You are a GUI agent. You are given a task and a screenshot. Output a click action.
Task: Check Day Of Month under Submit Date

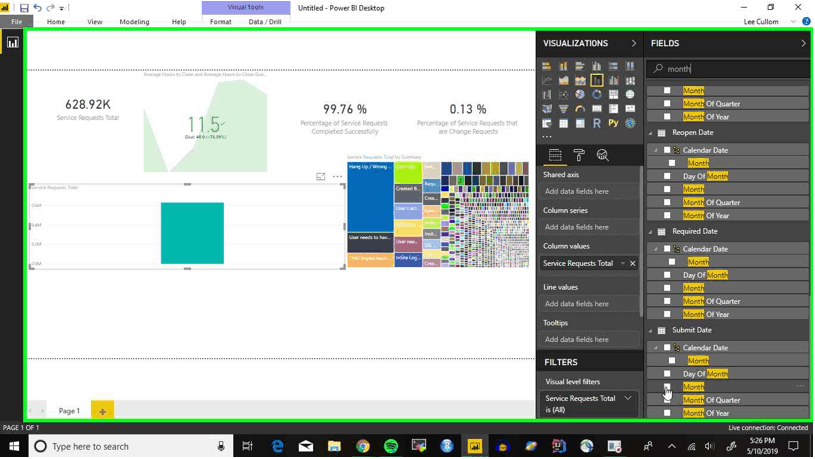pos(667,374)
